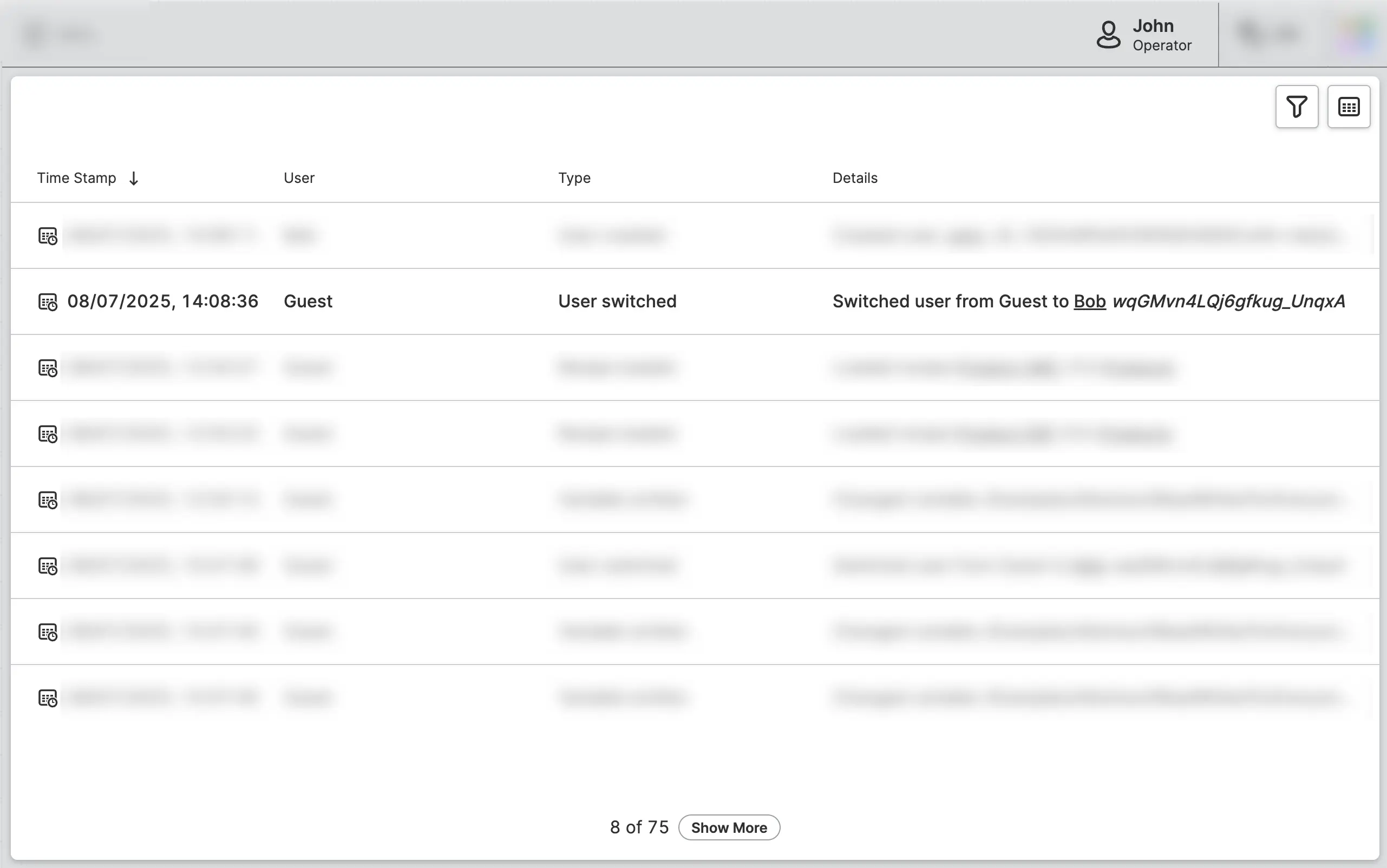Click the last row's timestamp icon
The height and width of the screenshot is (868, 1387).
click(x=48, y=698)
